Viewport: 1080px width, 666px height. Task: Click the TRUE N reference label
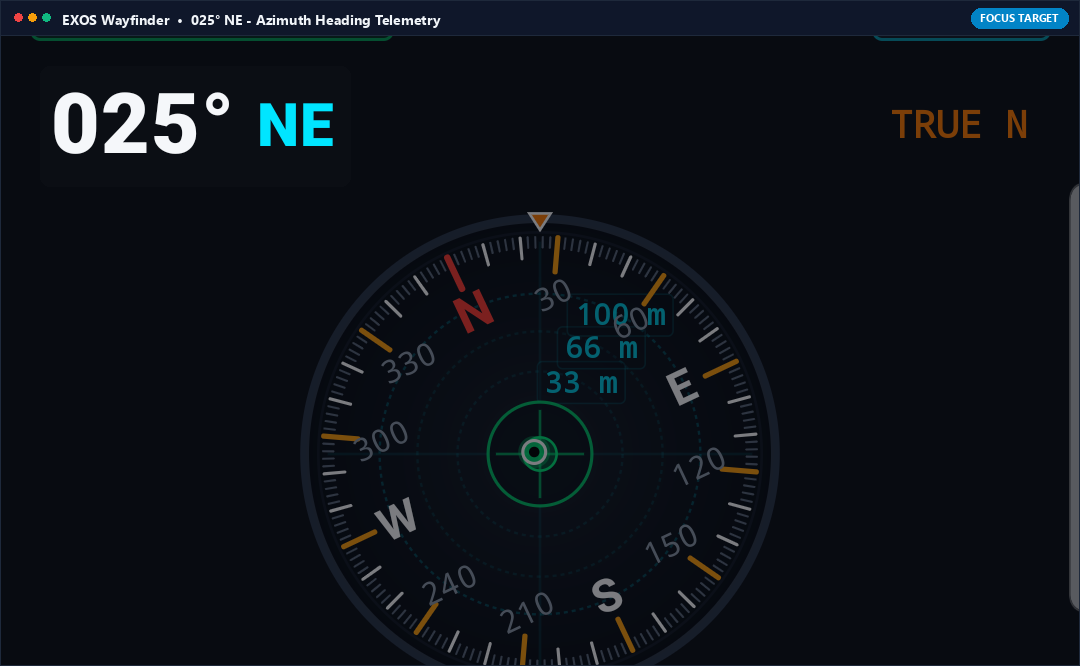tap(959, 125)
